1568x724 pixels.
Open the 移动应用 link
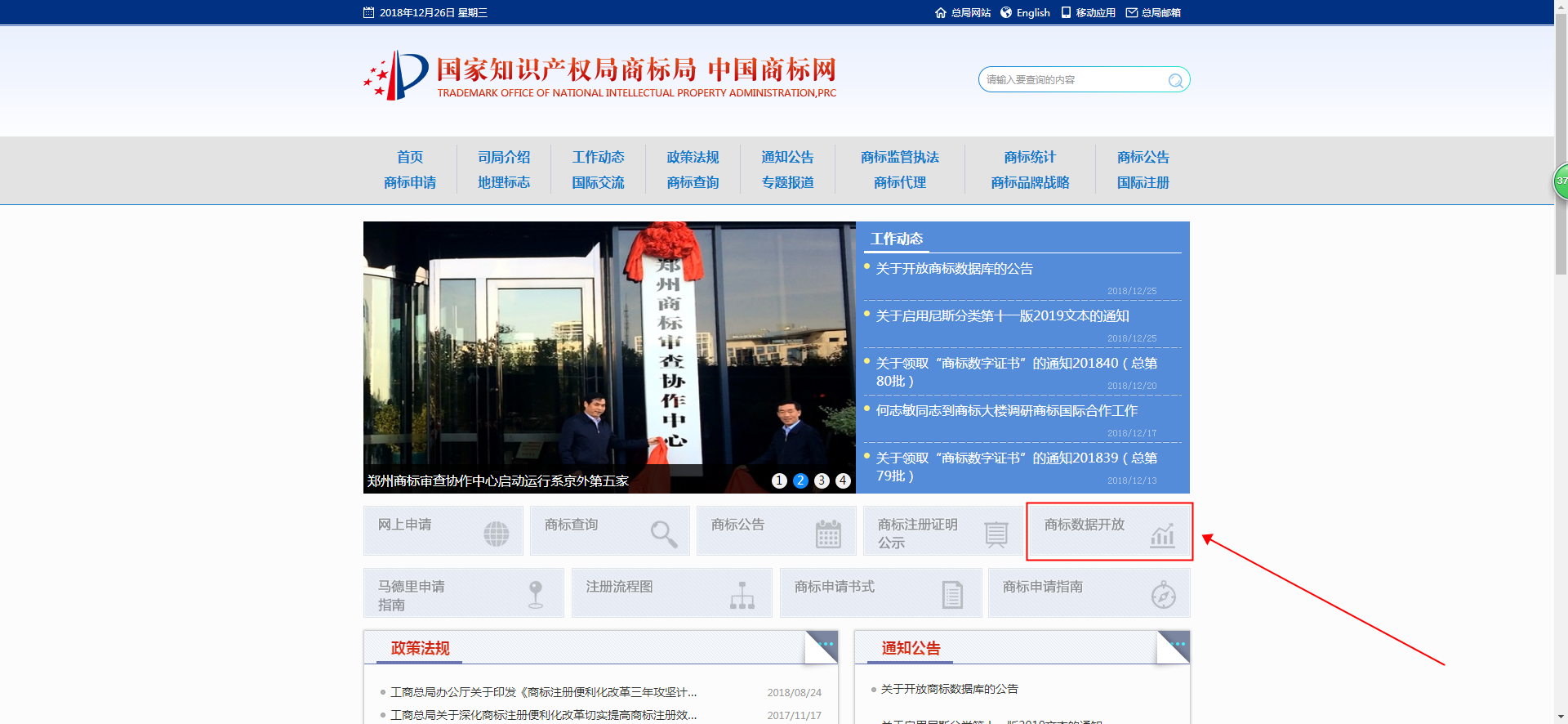[x=1095, y=12]
